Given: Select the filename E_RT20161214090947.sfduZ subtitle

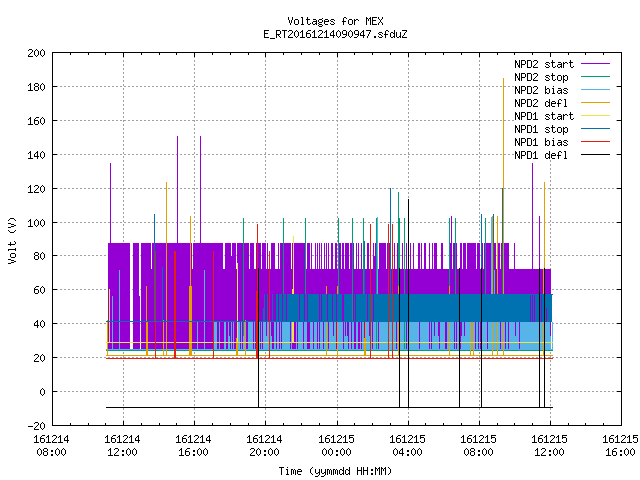Looking at the screenshot, I should point(335,34).
